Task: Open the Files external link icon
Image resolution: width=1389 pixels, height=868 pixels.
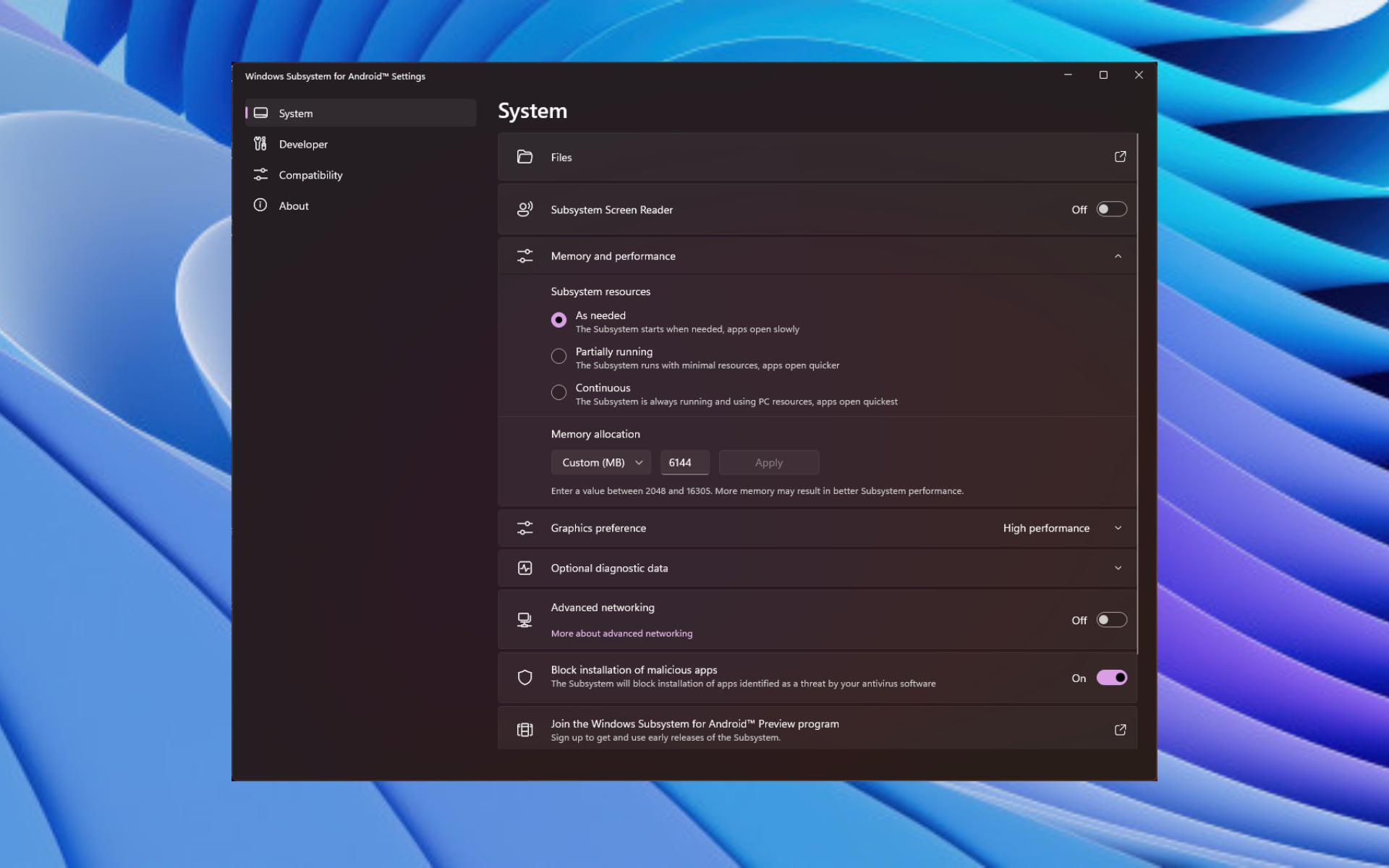Action: tap(1120, 157)
